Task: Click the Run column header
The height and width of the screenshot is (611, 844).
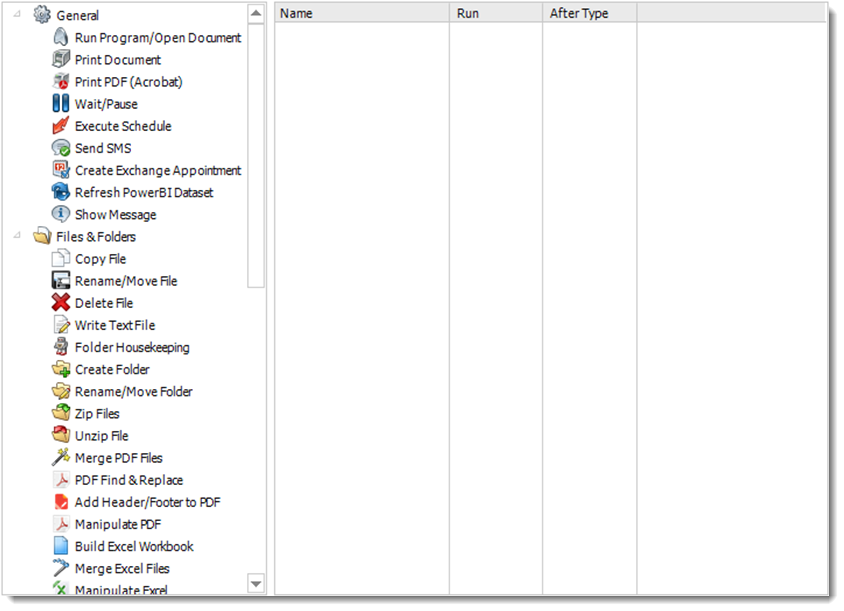Action: pos(495,14)
